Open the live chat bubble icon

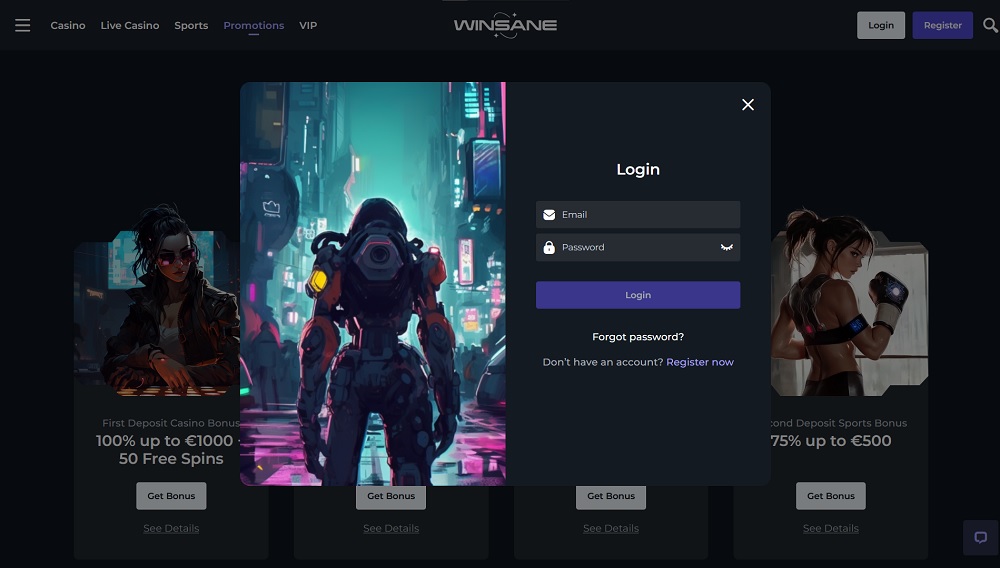pyautogui.click(x=981, y=537)
